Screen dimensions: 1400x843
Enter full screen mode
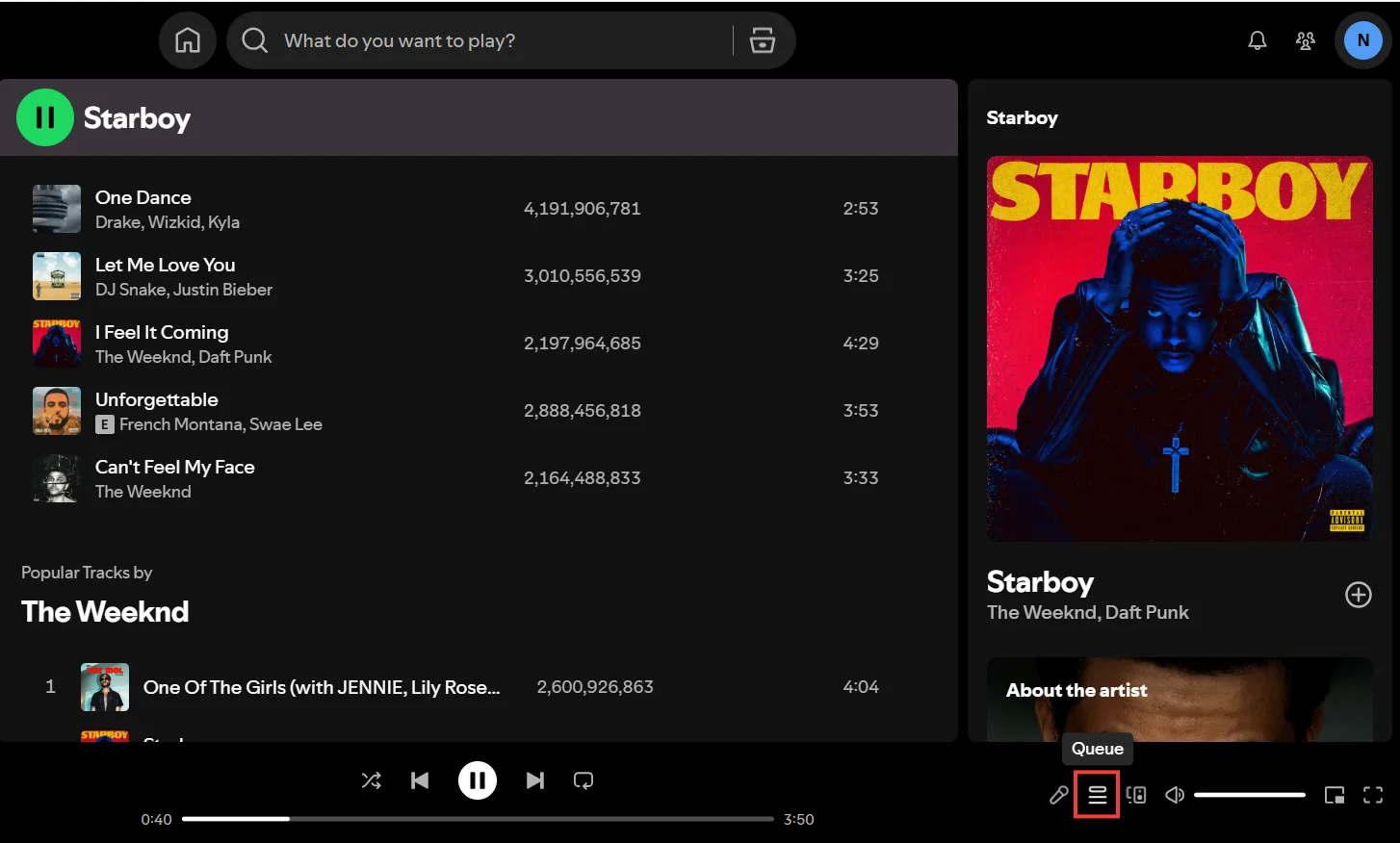(1373, 795)
